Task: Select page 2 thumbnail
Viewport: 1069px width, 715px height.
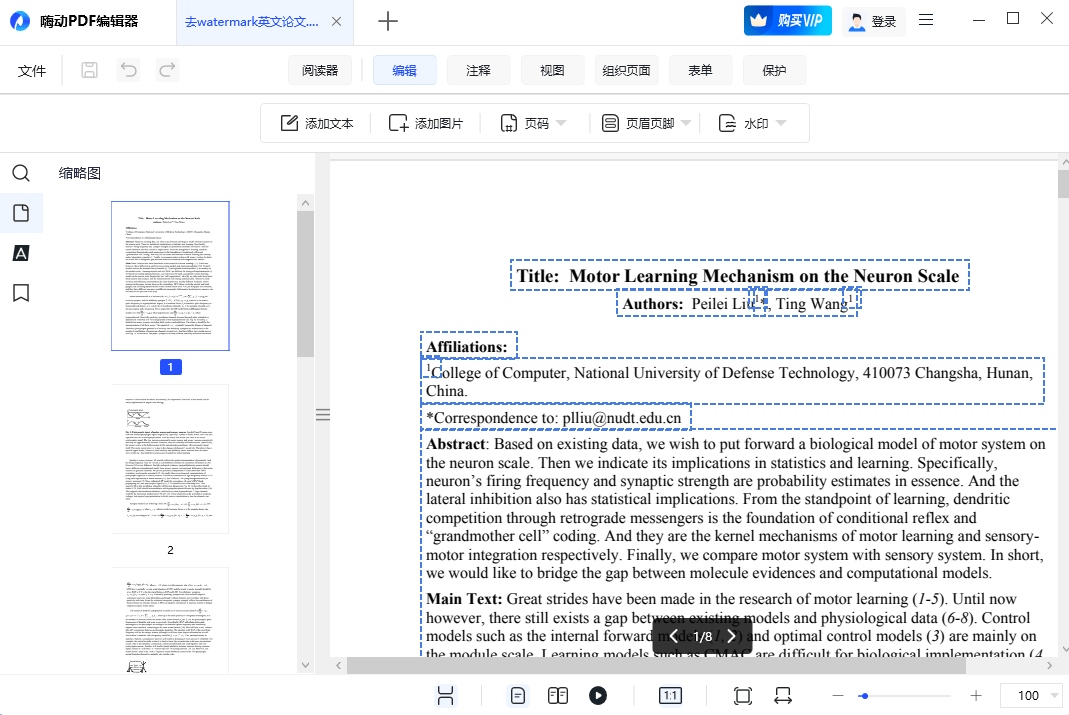Action: (x=170, y=458)
